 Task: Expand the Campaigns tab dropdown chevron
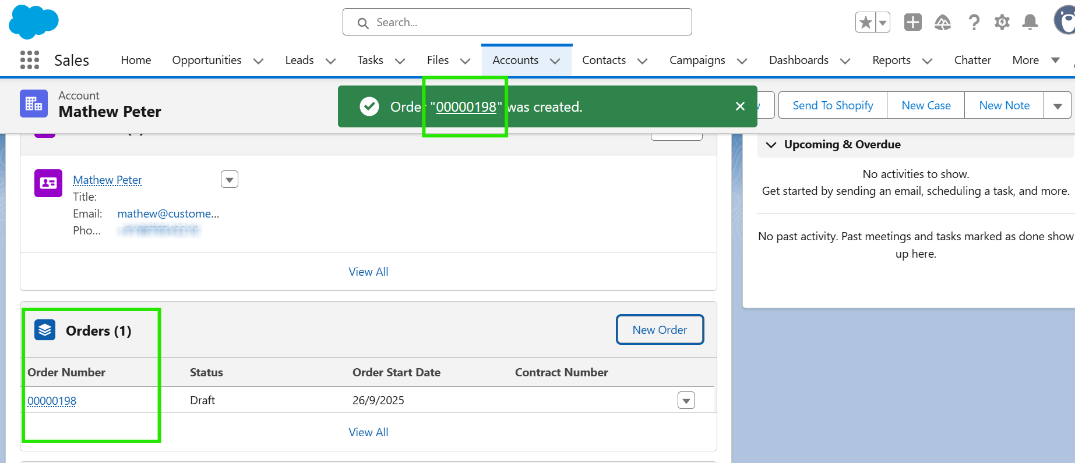click(x=742, y=60)
